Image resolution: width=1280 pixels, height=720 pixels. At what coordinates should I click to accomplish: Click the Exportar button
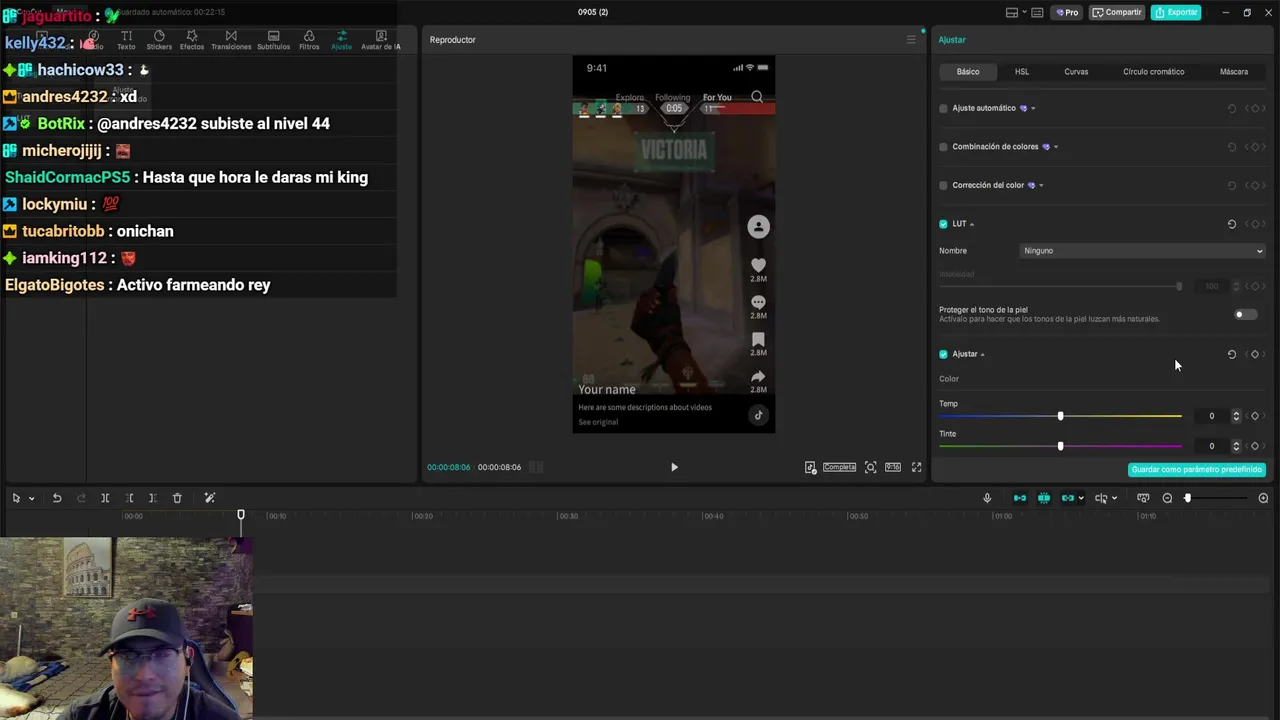pyautogui.click(x=1176, y=12)
